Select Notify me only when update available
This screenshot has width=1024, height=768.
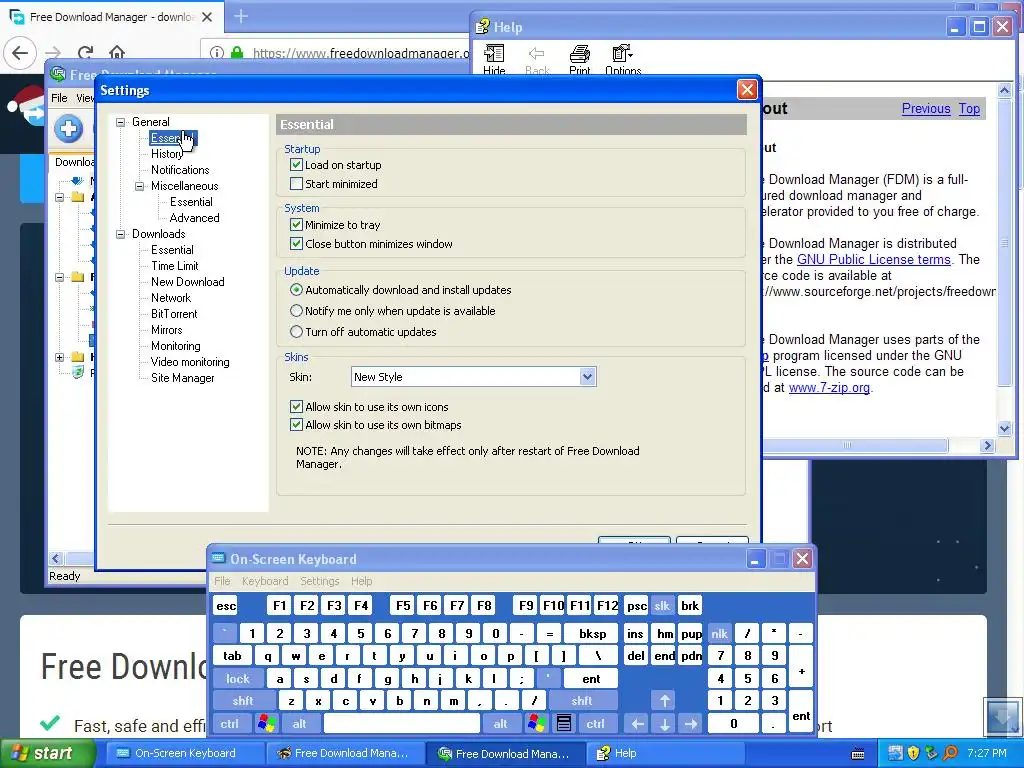(x=296, y=310)
